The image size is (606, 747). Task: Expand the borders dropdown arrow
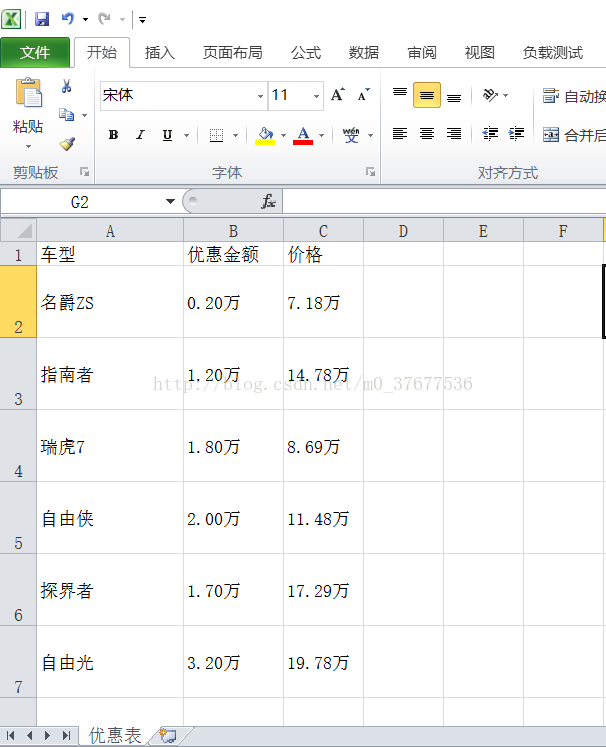[x=235, y=135]
